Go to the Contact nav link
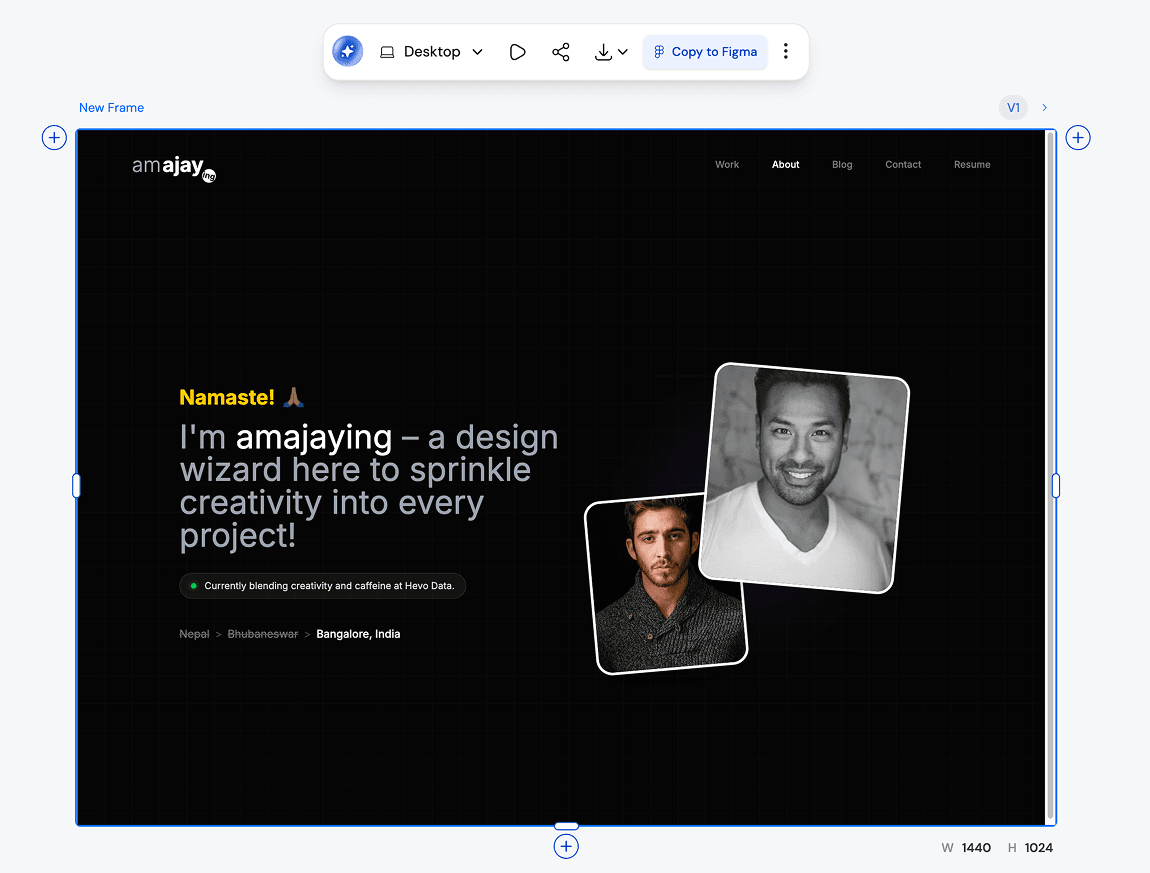Screen dimensions: 1150x873 [903, 165]
